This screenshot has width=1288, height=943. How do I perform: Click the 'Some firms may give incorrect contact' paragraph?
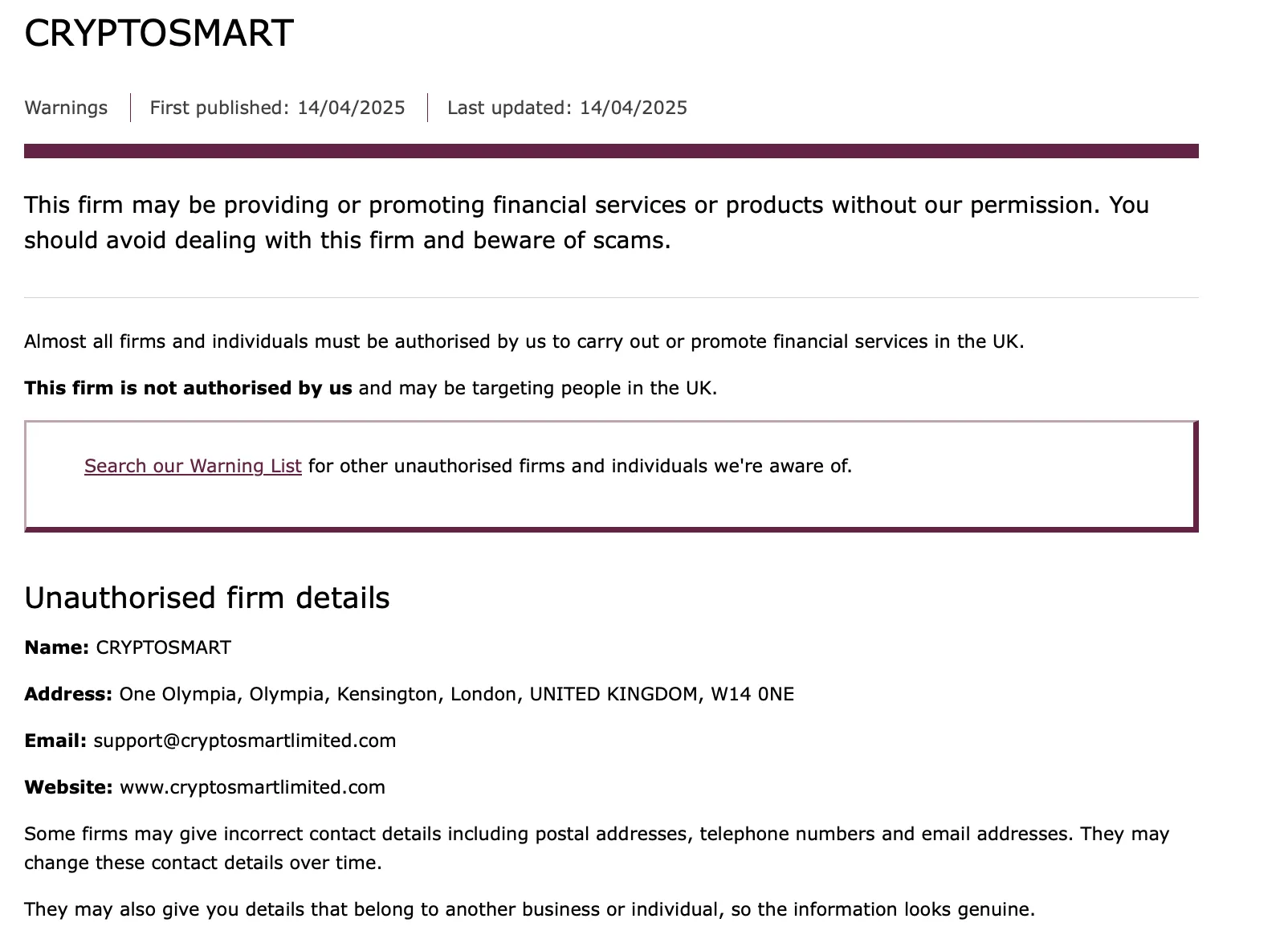click(597, 848)
